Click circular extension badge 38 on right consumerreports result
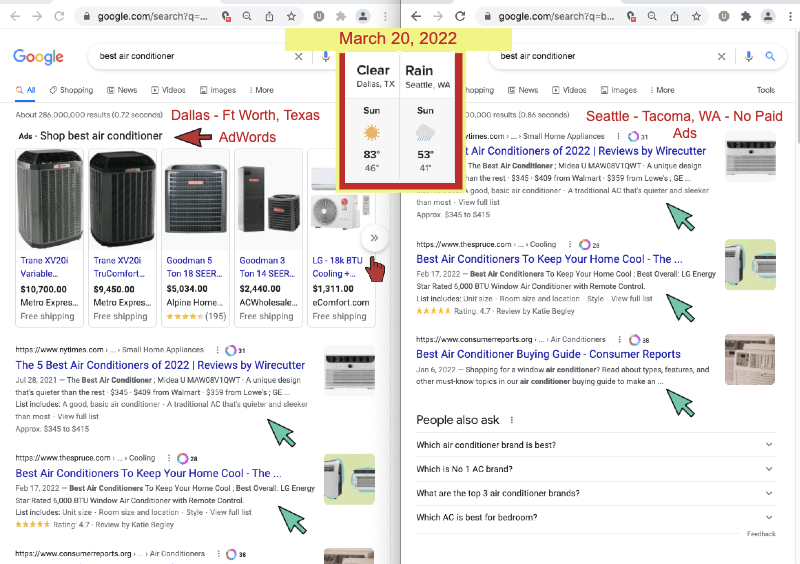Screen dimensions: 800x564 coord(639,340)
